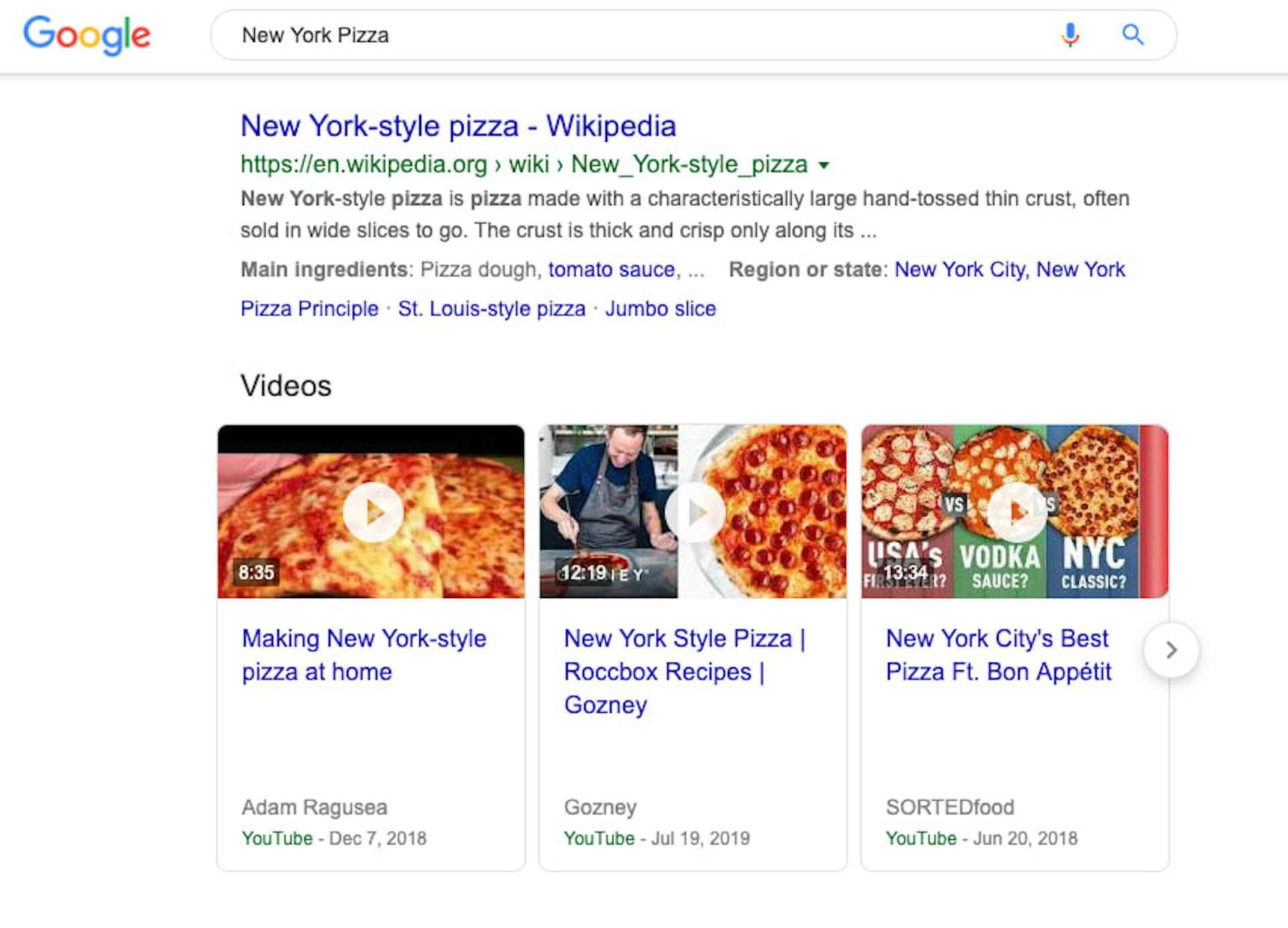Click the 8:35 duration badge thumbnail
The image size is (1288, 928).
pyautogui.click(x=256, y=573)
